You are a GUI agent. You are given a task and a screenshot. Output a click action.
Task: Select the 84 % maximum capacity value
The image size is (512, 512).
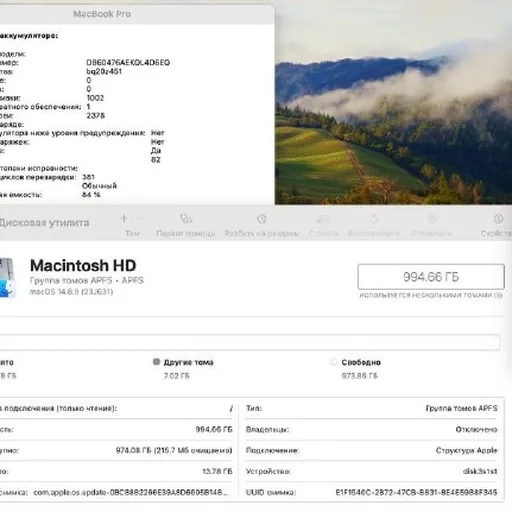(x=91, y=195)
